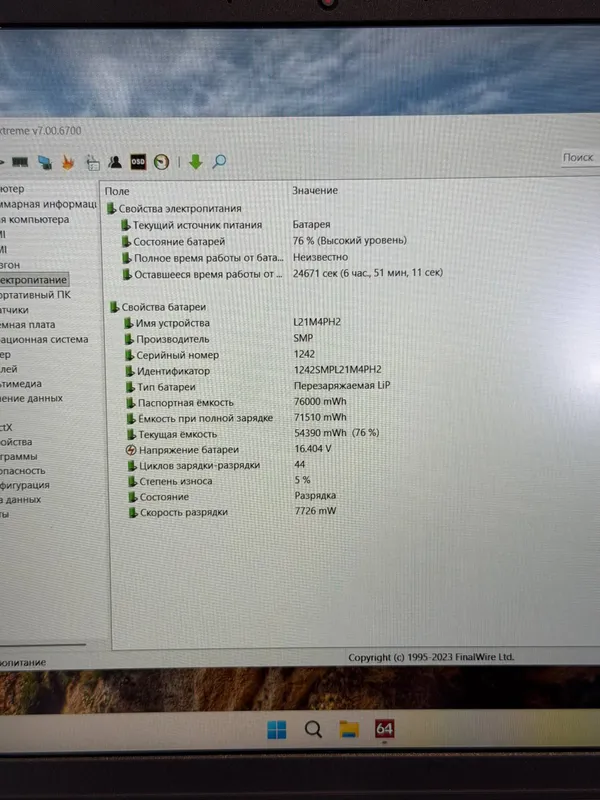Open the Хранение данных sidebar item
The height and width of the screenshot is (800, 600).
click(x=31, y=398)
